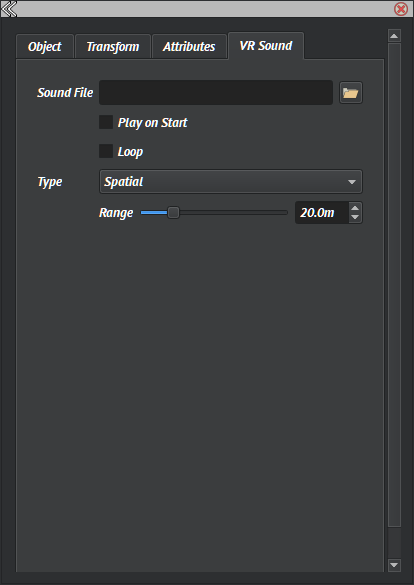This screenshot has width=414, height=585.
Task: Focus the Sound File text field
Action: pyautogui.click(x=216, y=93)
